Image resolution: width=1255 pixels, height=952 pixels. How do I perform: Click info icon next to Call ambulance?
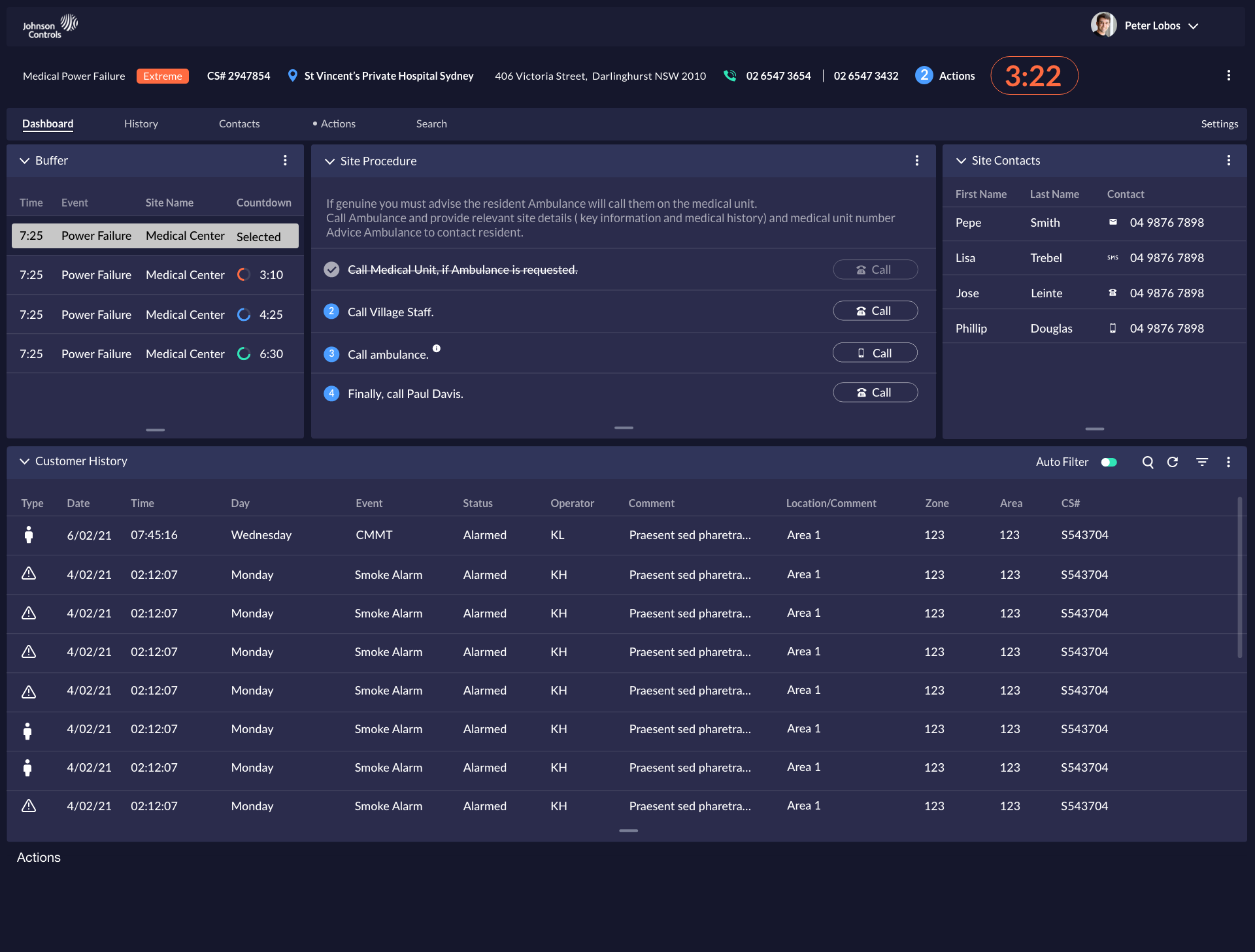pyautogui.click(x=437, y=349)
